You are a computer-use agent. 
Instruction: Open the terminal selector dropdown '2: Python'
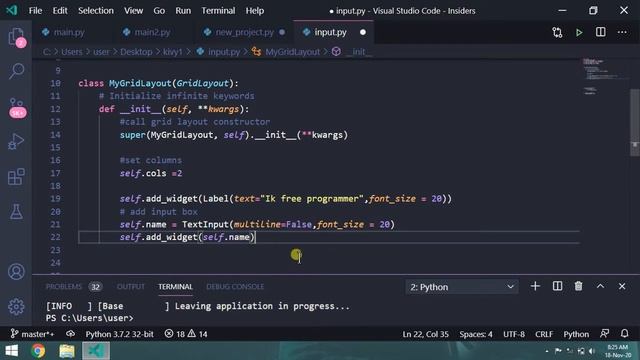(462, 287)
